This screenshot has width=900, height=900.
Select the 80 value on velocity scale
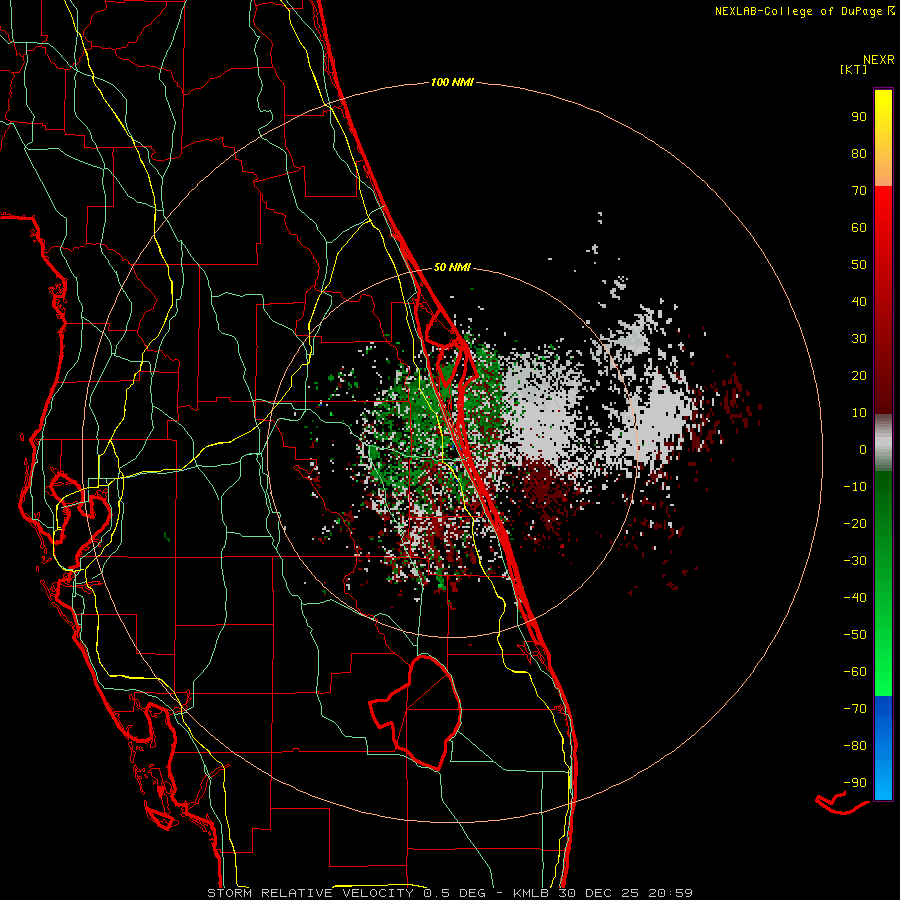(859, 153)
